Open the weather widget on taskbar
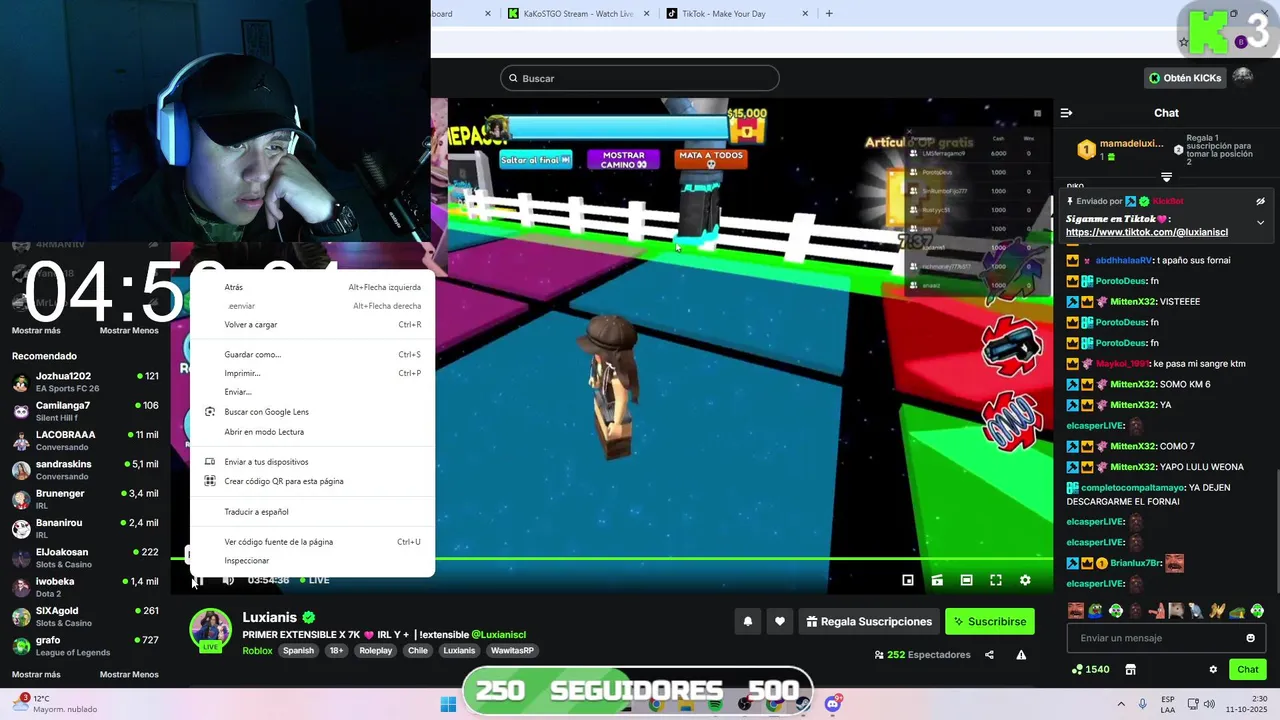Viewport: 1280px width, 720px height. pos(55,704)
